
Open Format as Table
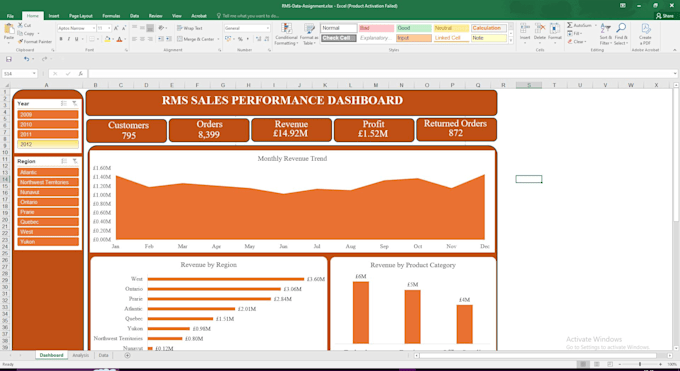[x=309, y=34]
